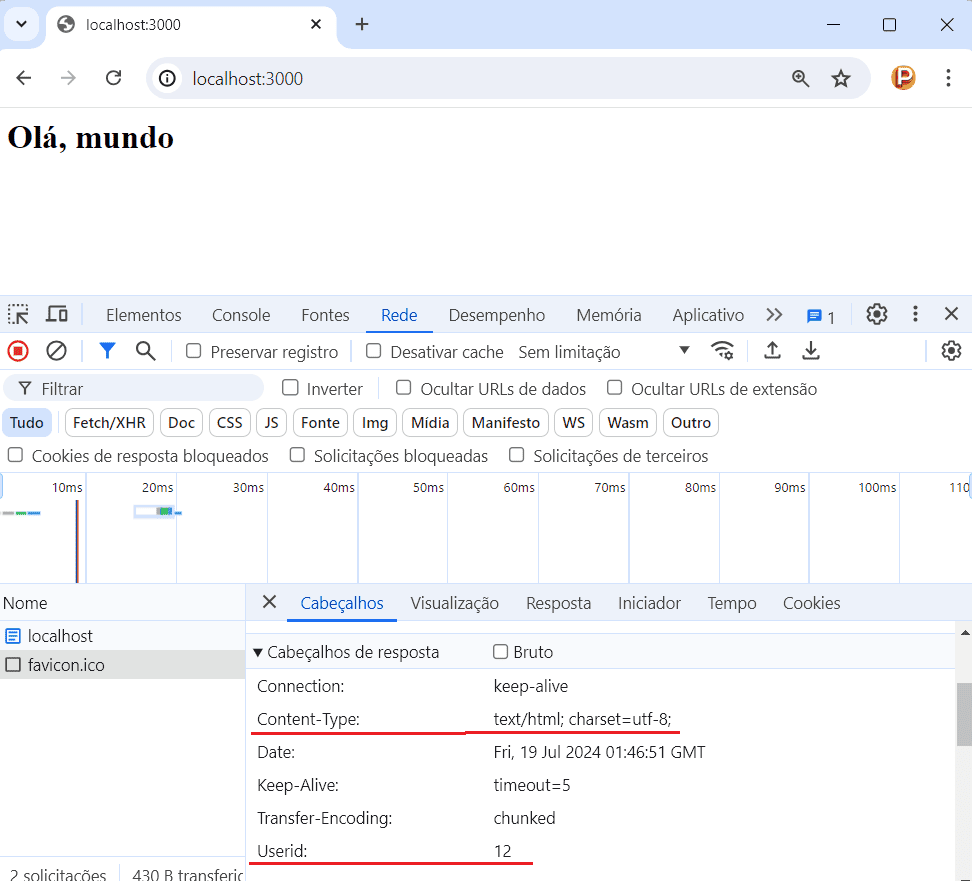The height and width of the screenshot is (881, 972).
Task: Click the export HAR download icon
Action: [x=811, y=351]
